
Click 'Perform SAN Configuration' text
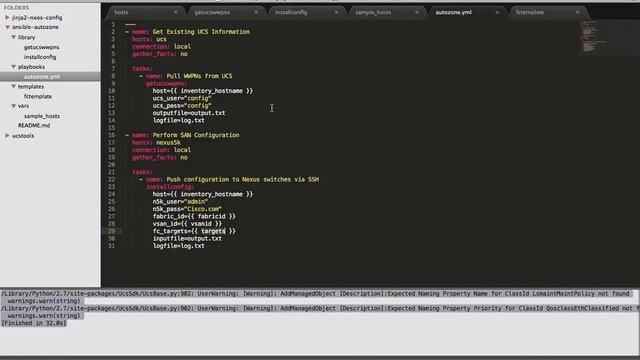(196, 135)
